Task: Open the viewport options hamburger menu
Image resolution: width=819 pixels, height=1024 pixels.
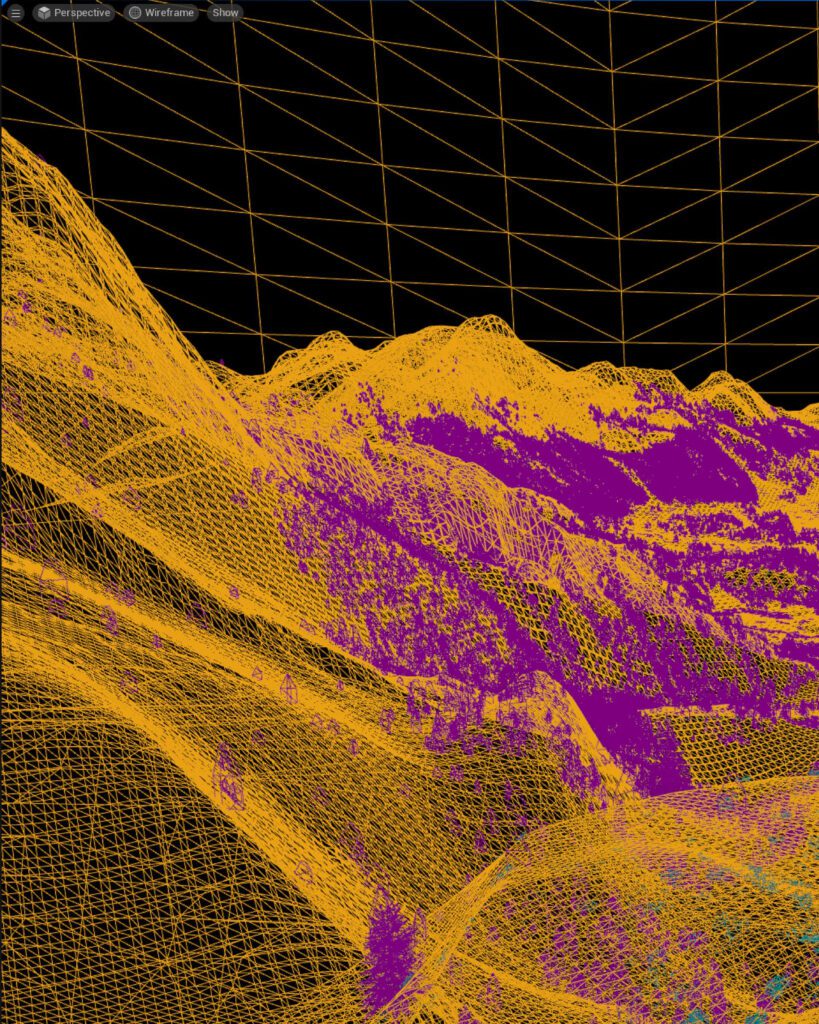Action: 15,13
